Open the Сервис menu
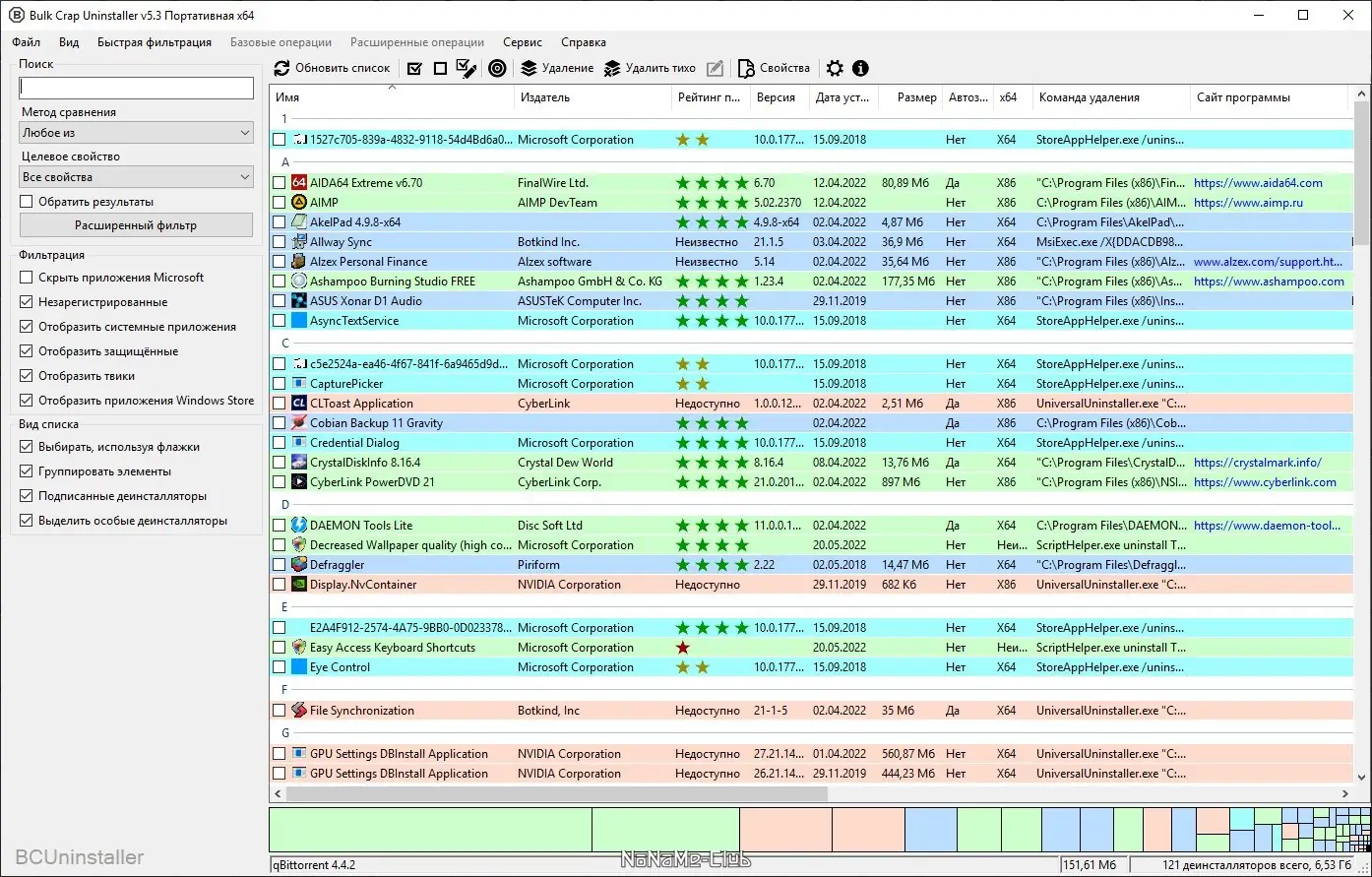Screen dimensions: 1372x877 [x=523, y=42]
